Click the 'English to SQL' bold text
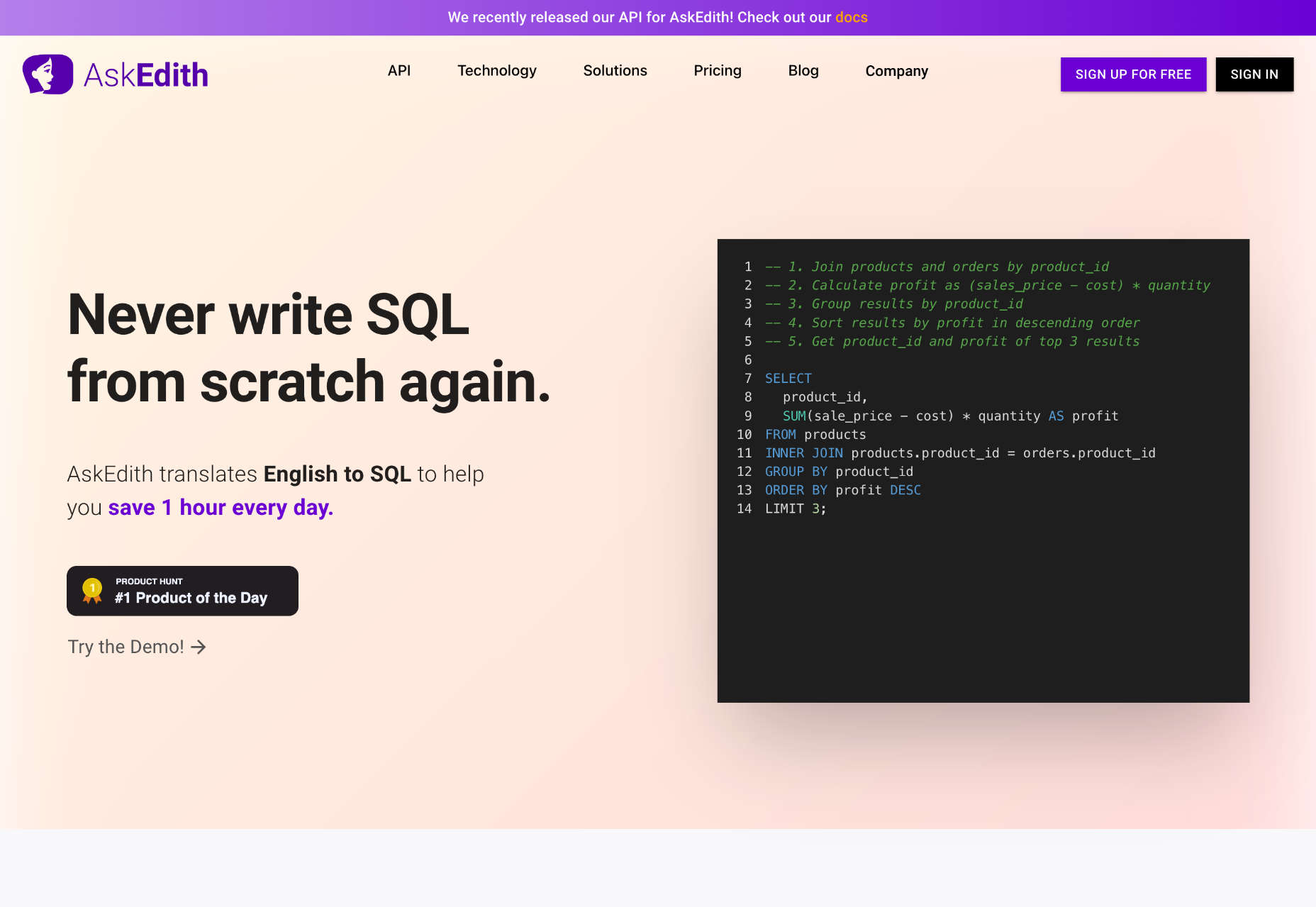 tap(338, 474)
